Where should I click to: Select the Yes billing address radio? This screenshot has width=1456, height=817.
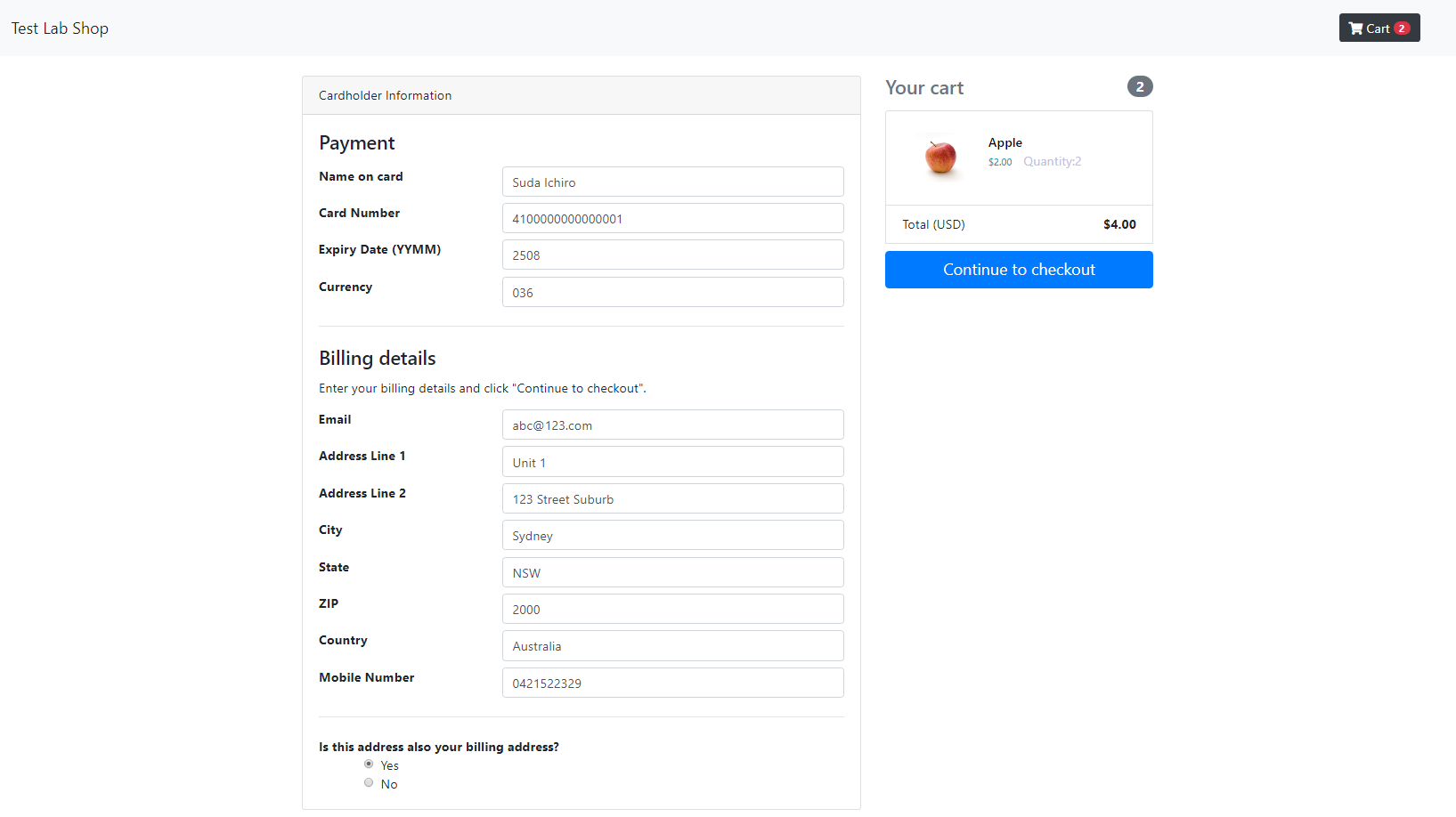[369, 764]
